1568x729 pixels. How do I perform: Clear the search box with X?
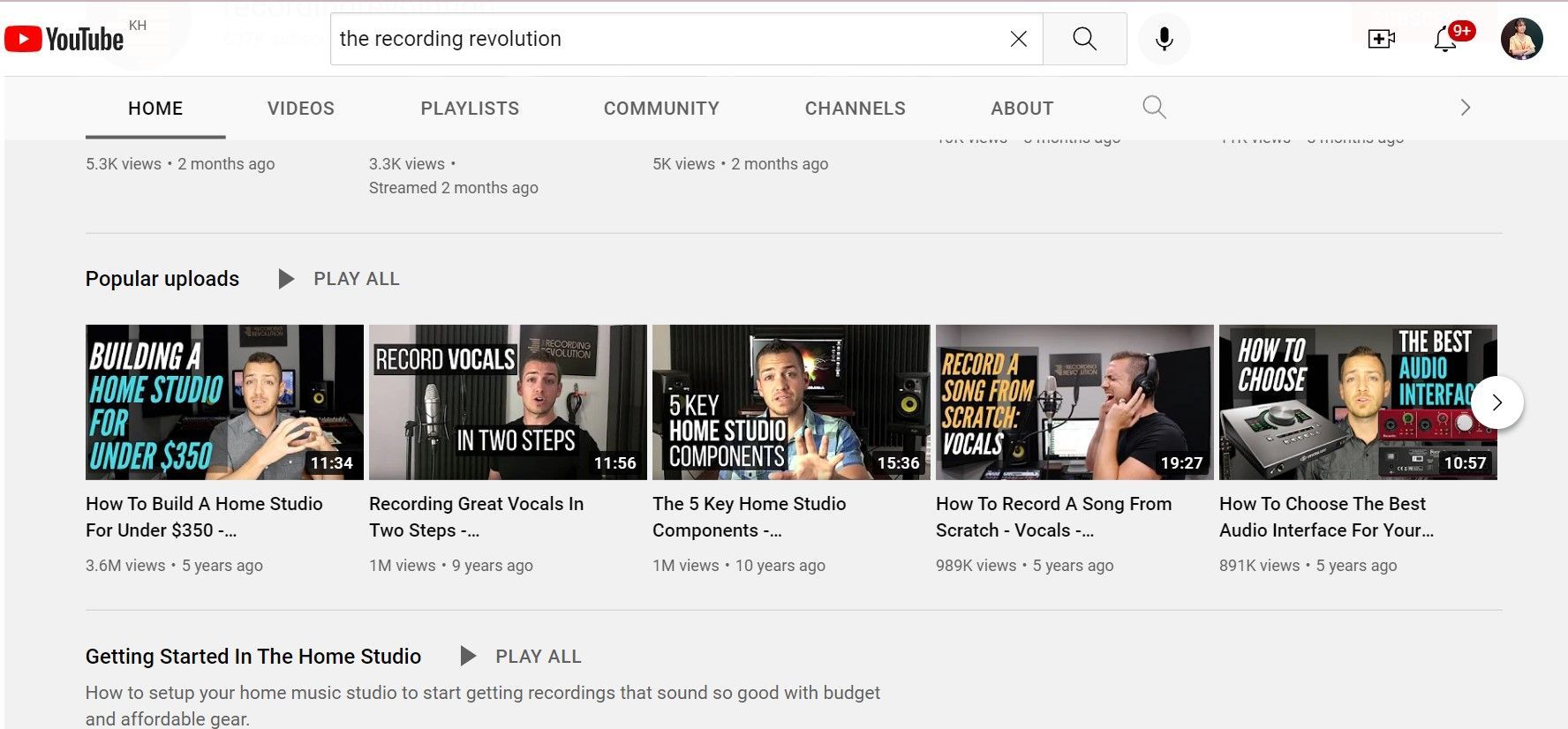1019,39
